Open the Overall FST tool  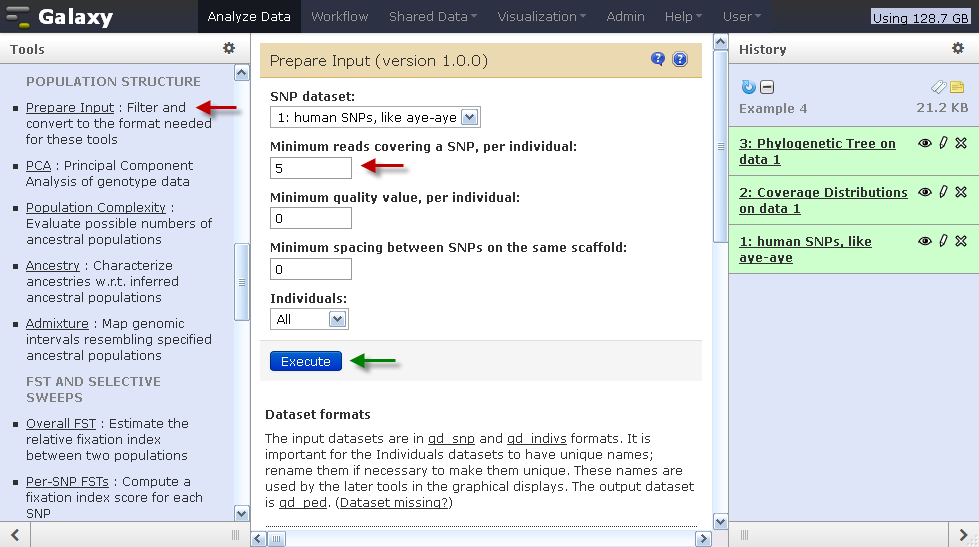click(x=61, y=423)
